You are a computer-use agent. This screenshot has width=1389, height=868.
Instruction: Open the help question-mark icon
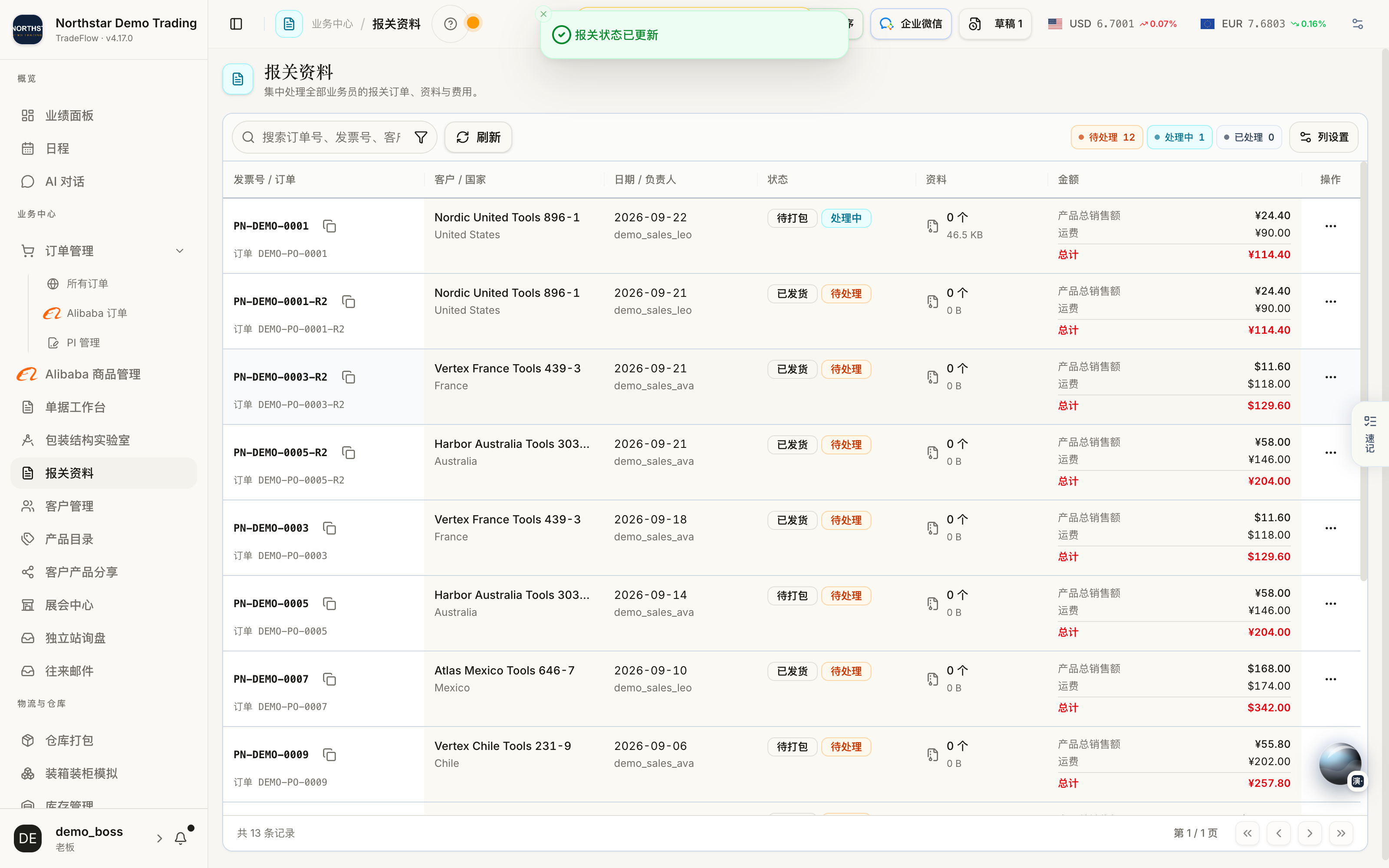coord(451,23)
